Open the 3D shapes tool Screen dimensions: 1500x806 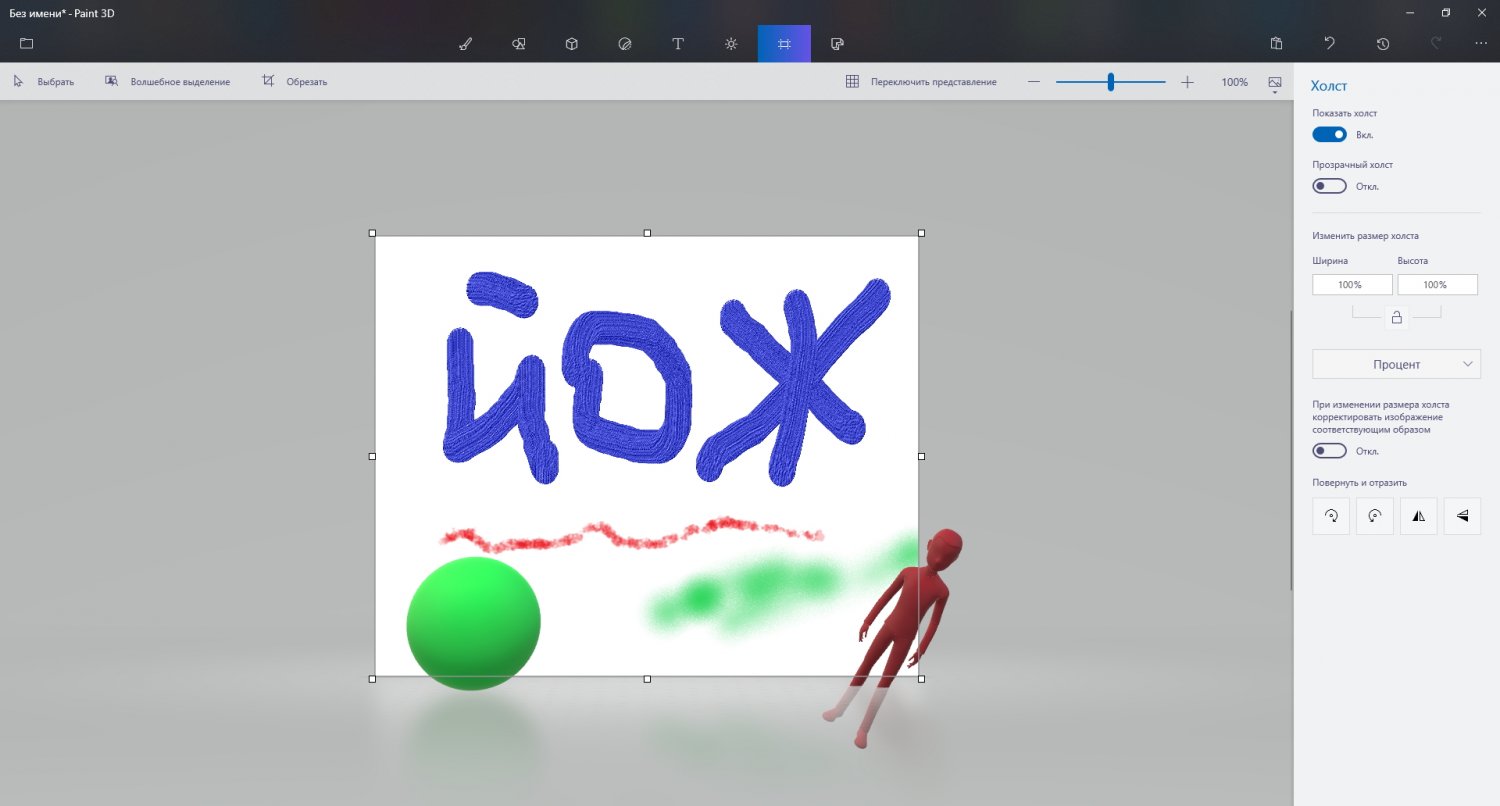click(x=571, y=44)
